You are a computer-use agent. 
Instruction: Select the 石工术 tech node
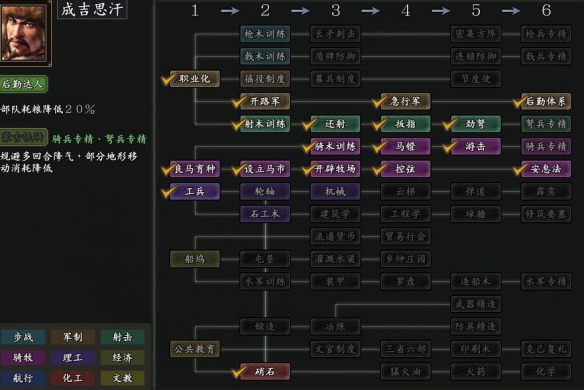(265, 214)
